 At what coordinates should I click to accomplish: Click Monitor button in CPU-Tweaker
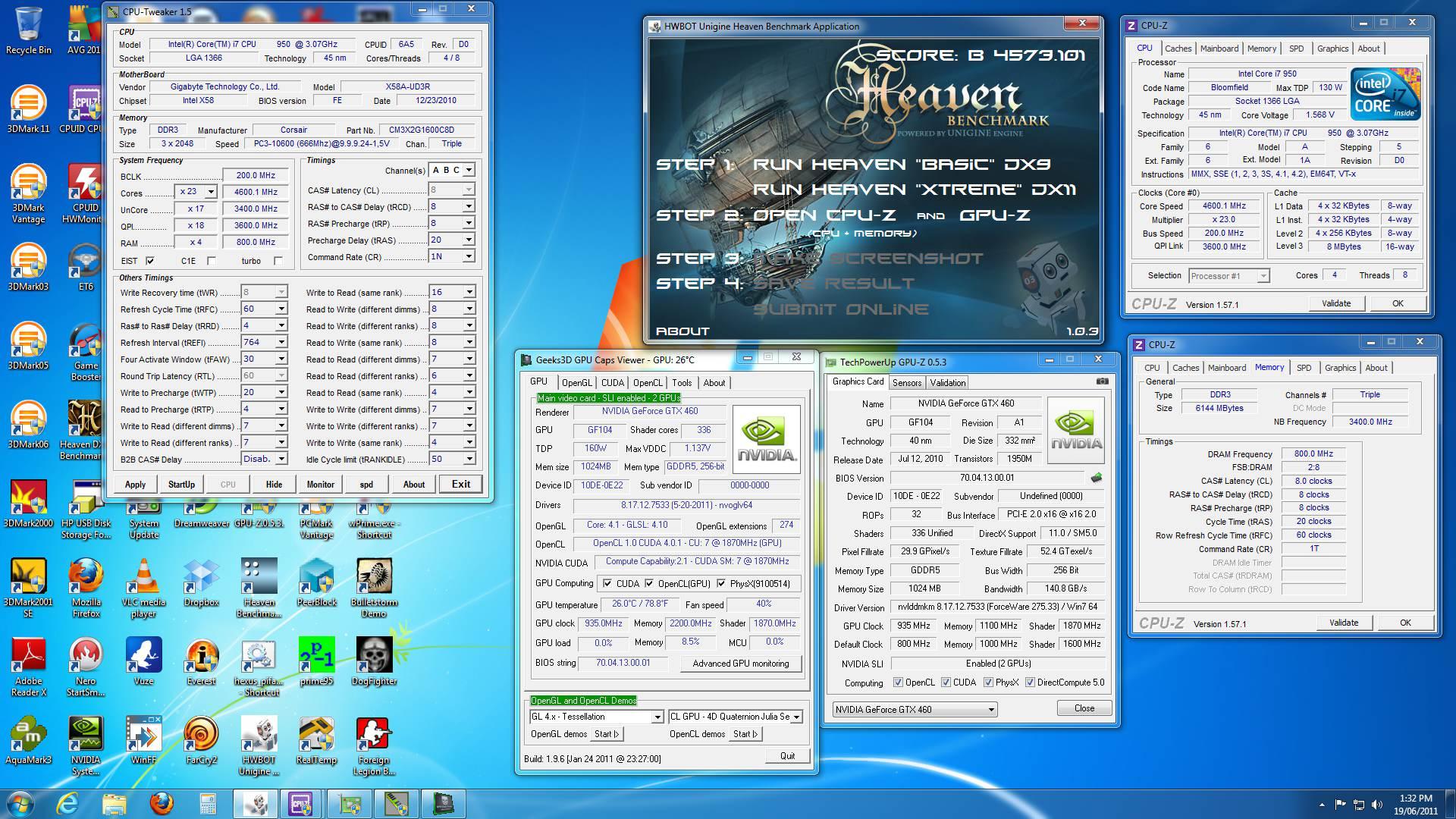[320, 485]
